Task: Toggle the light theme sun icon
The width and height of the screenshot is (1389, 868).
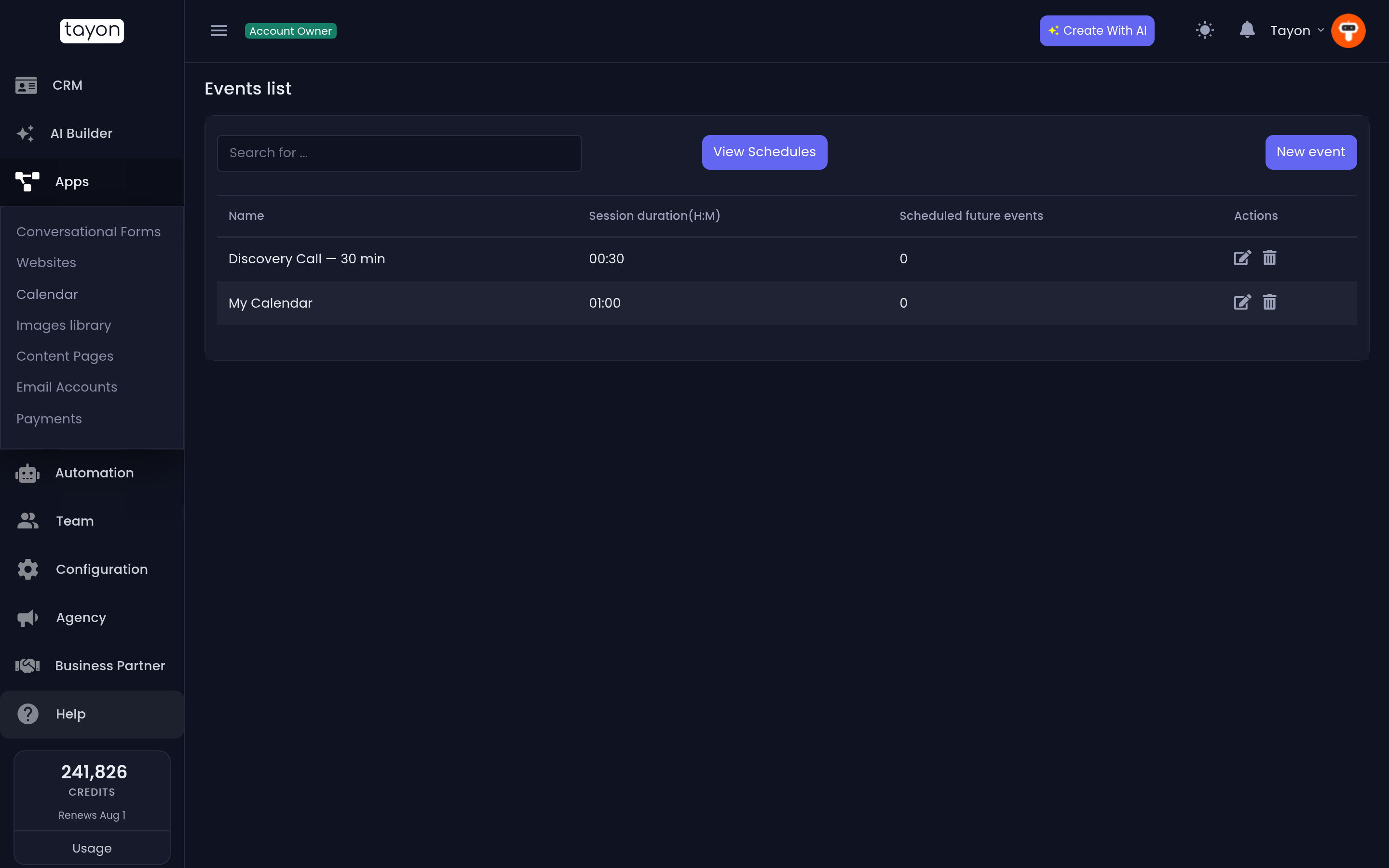Action: [1205, 30]
